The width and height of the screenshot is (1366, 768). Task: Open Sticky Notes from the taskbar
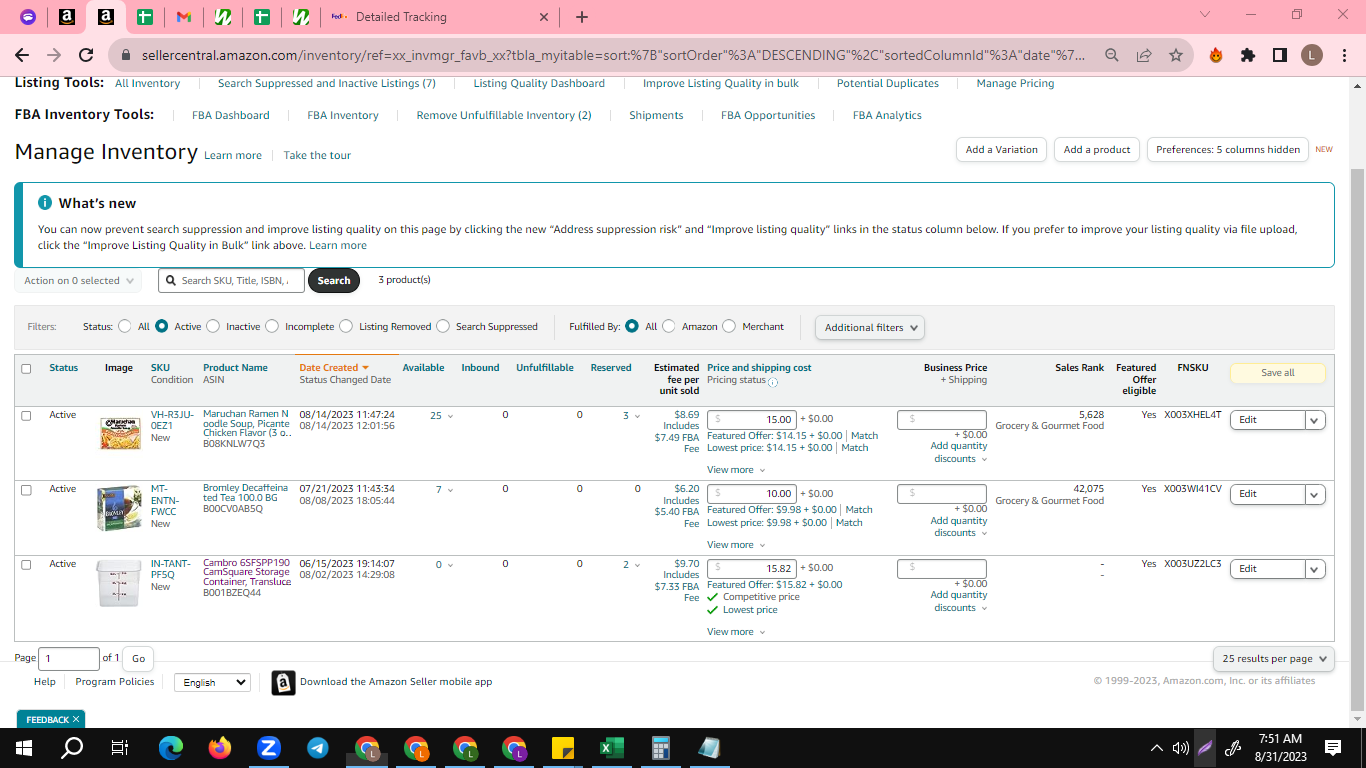coord(562,748)
